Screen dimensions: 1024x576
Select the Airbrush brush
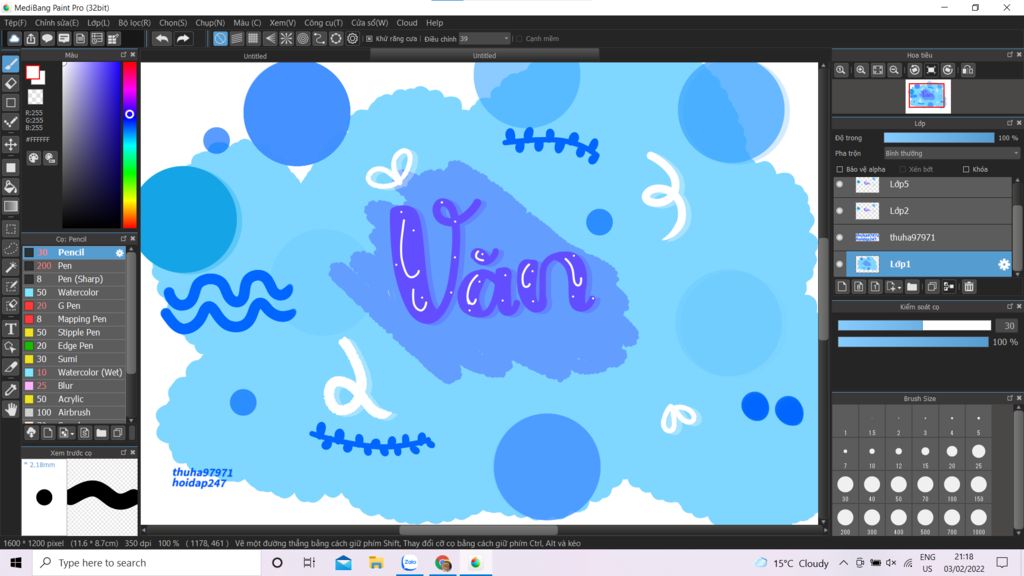coord(74,413)
